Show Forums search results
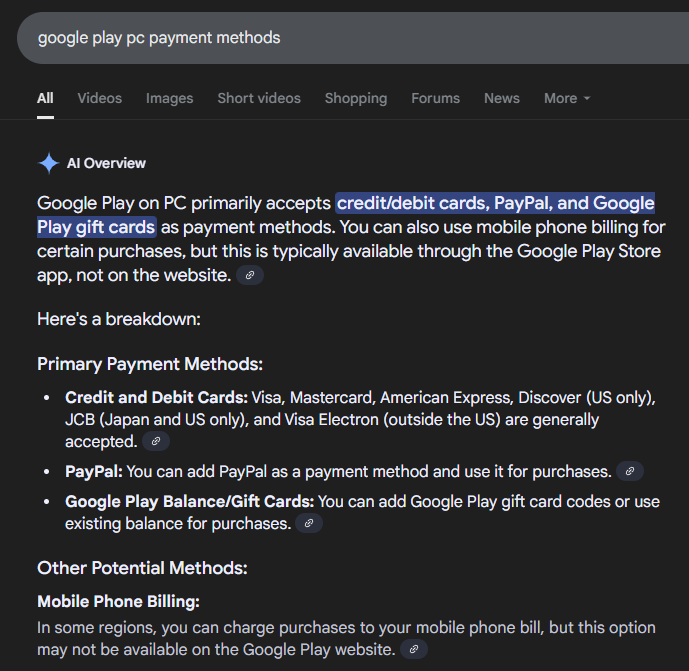 (x=435, y=98)
